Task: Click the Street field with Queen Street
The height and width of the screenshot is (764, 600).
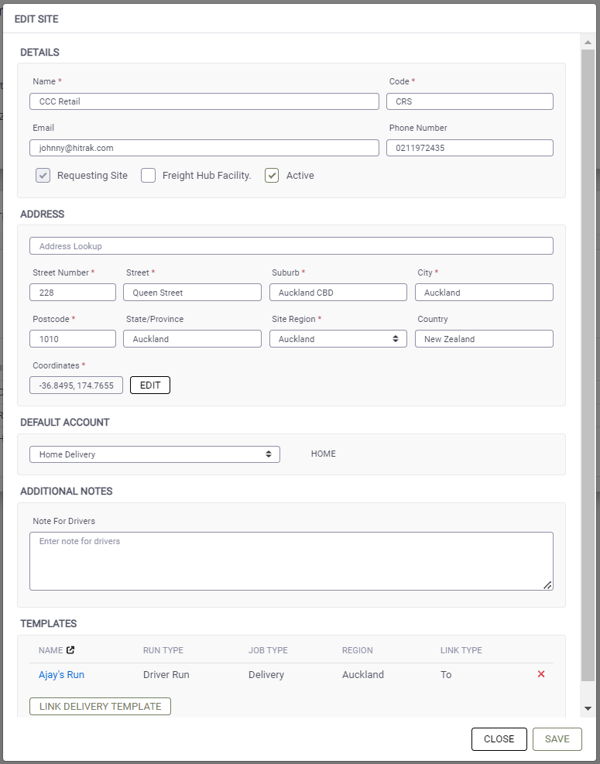Action: pyautogui.click(x=192, y=292)
